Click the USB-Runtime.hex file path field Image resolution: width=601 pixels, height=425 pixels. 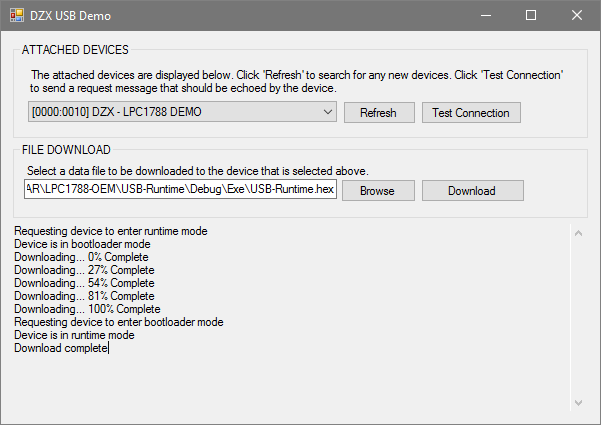(x=180, y=189)
